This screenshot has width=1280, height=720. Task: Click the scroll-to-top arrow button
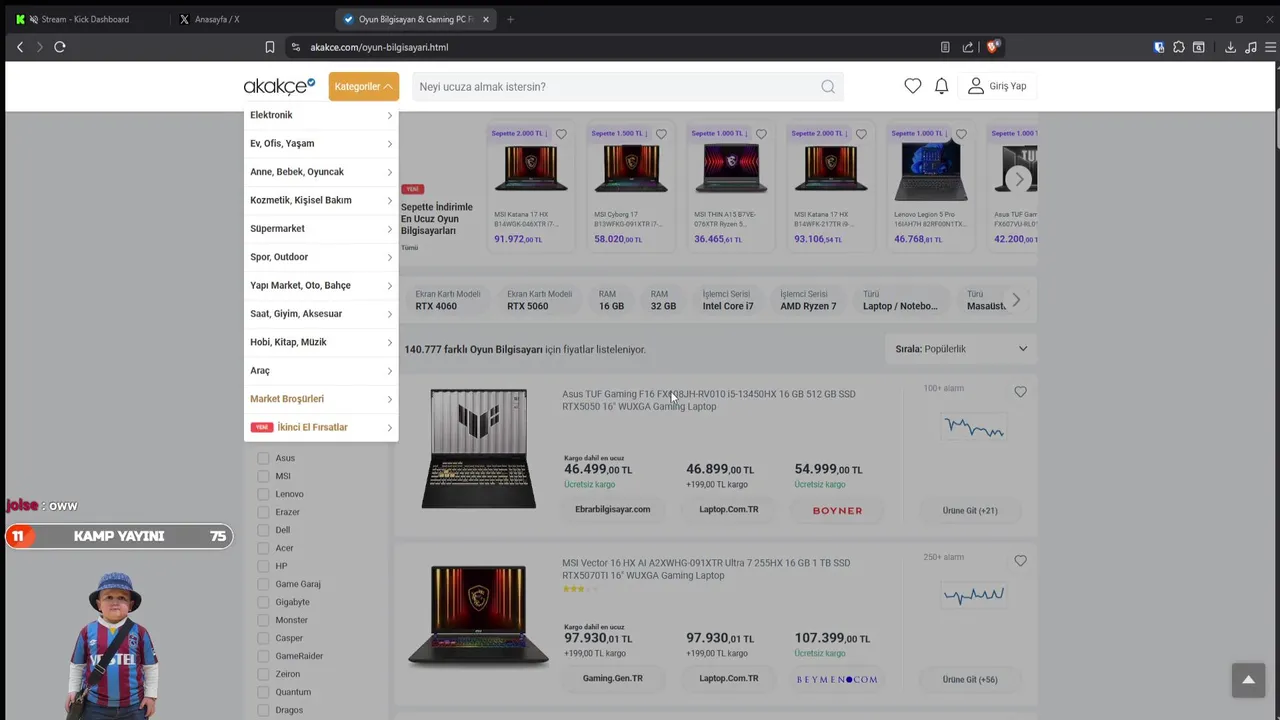(x=1248, y=680)
